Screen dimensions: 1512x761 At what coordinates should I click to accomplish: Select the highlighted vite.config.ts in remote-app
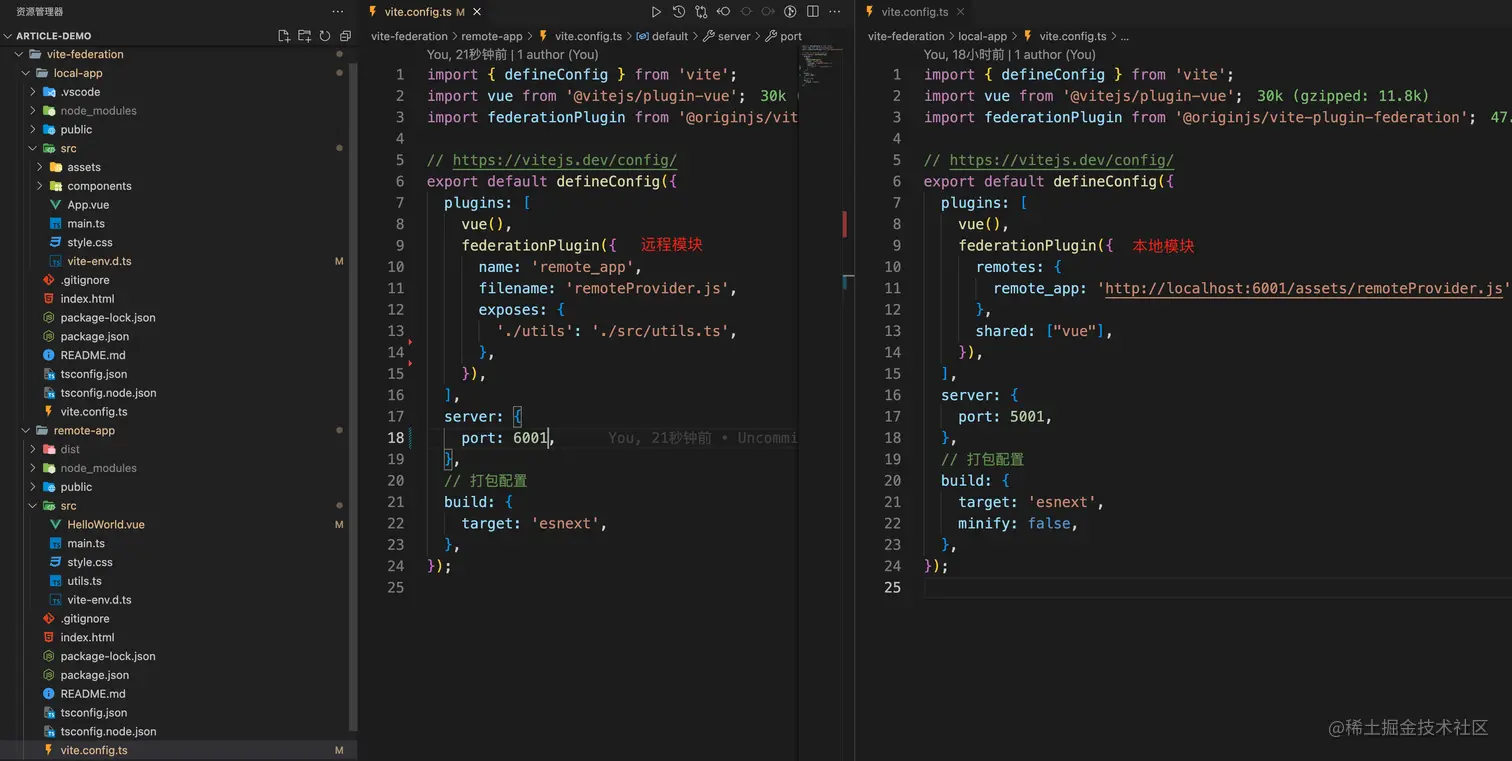[x=176, y=750]
